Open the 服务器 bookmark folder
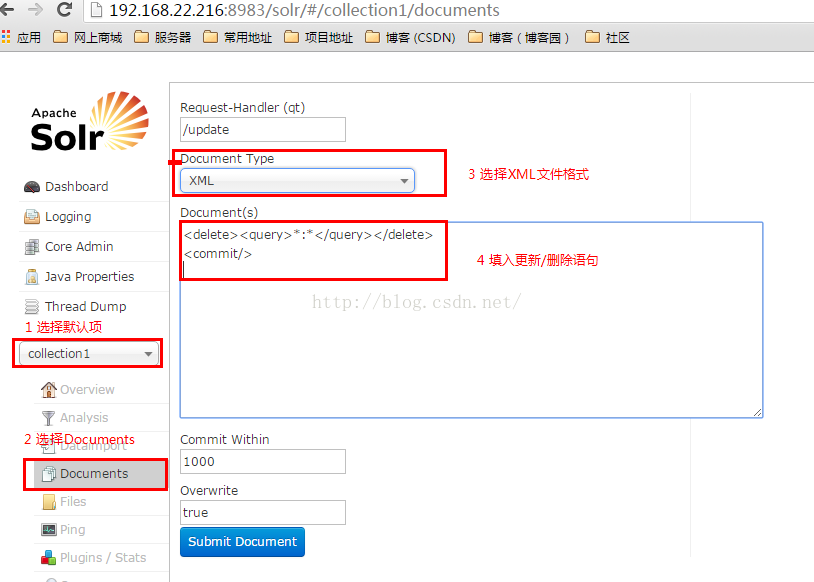This screenshot has width=814, height=582. coord(162,37)
